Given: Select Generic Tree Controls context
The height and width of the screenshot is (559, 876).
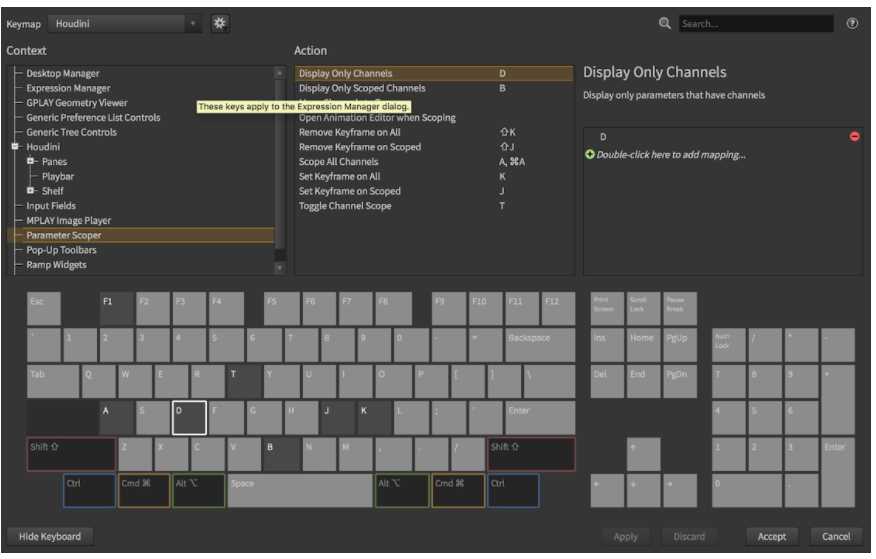Looking at the screenshot, I should click(x=72, y=132).
